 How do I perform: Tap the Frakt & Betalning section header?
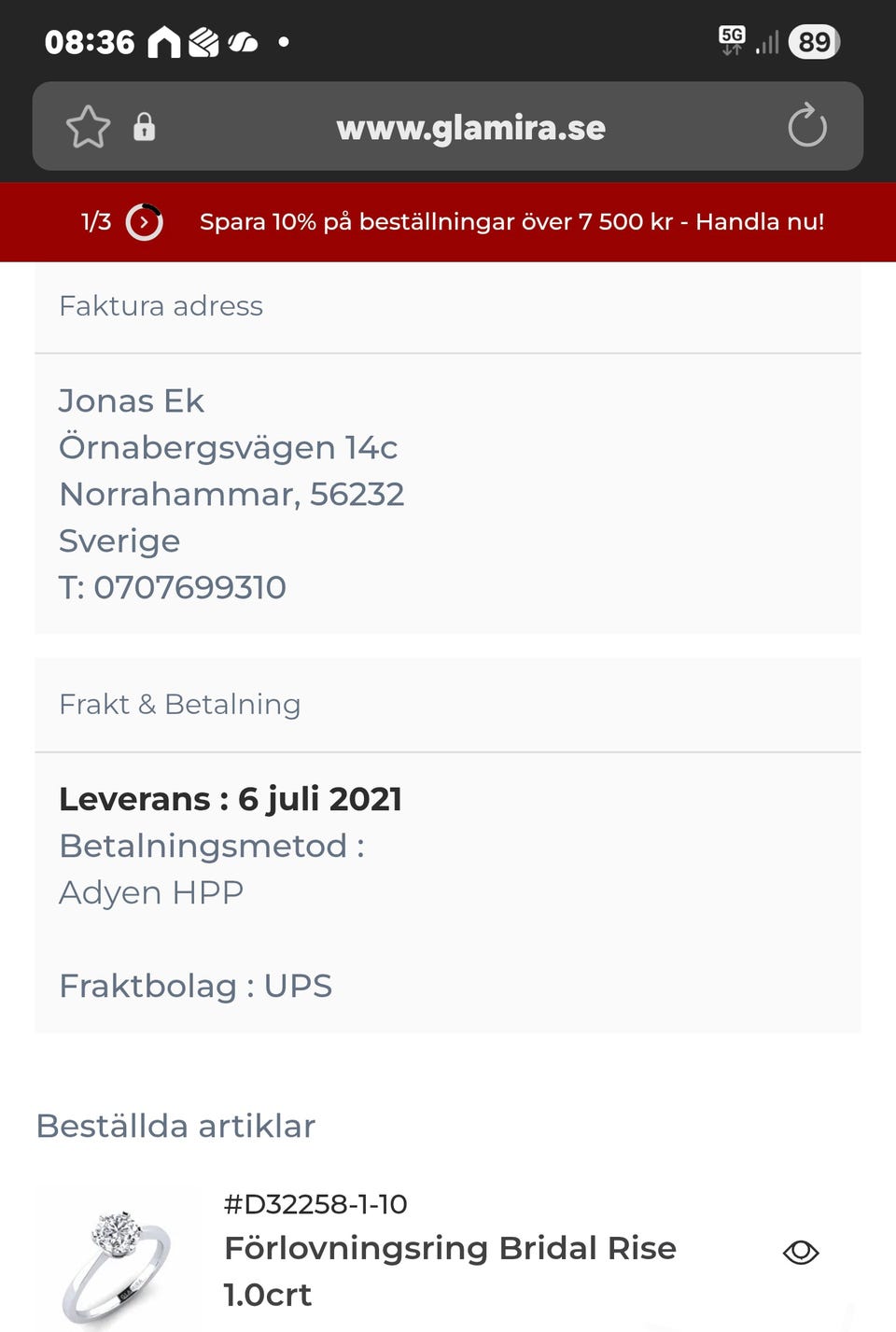(x=179, y=705)
